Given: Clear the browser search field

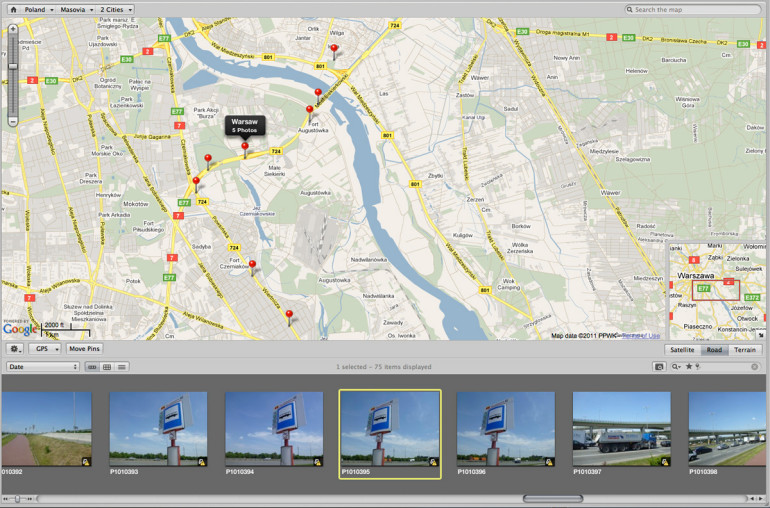Looking at the screenshot, I should (x=755, y=367).
